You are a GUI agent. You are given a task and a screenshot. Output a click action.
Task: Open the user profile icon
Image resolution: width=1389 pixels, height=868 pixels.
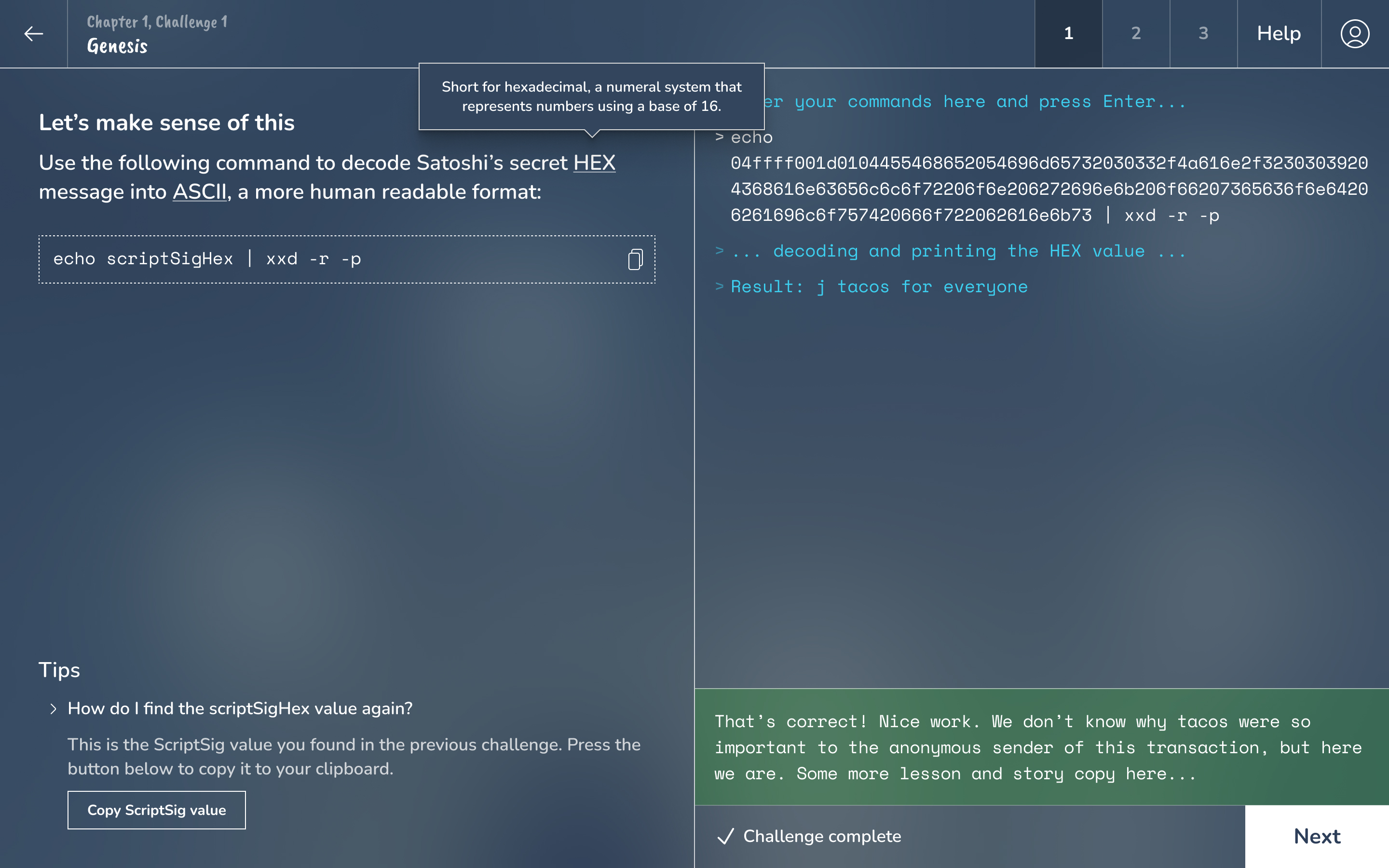coord(1355,34)
